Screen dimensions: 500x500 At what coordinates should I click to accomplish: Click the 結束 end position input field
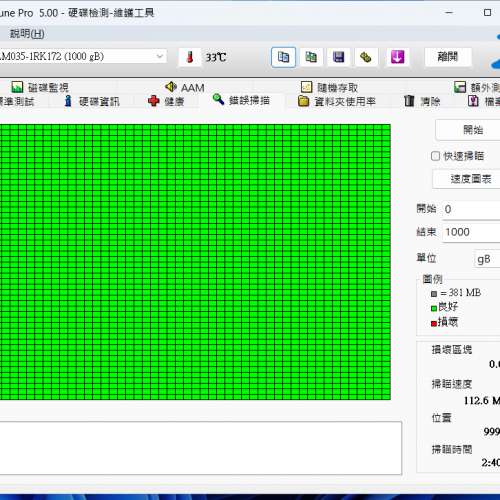click(471, 232)
